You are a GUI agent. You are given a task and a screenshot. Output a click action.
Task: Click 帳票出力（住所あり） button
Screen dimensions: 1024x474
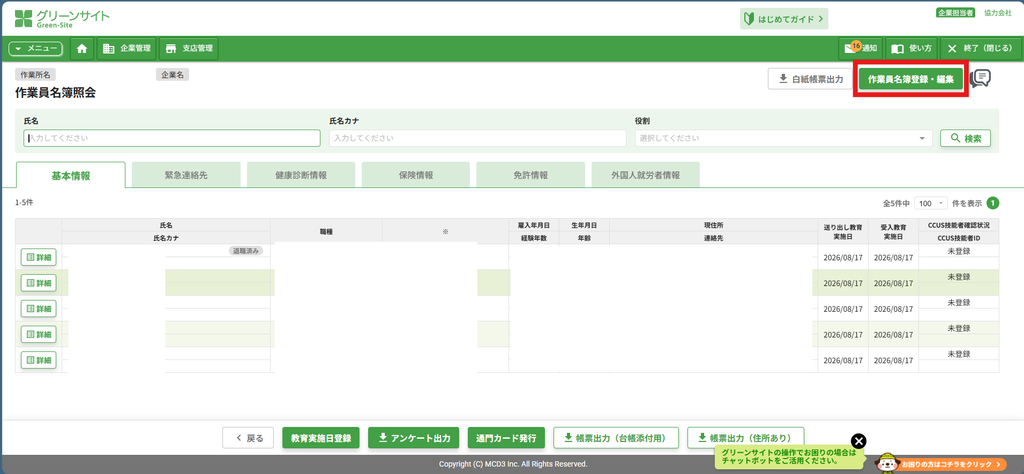[x=746, y=438]
